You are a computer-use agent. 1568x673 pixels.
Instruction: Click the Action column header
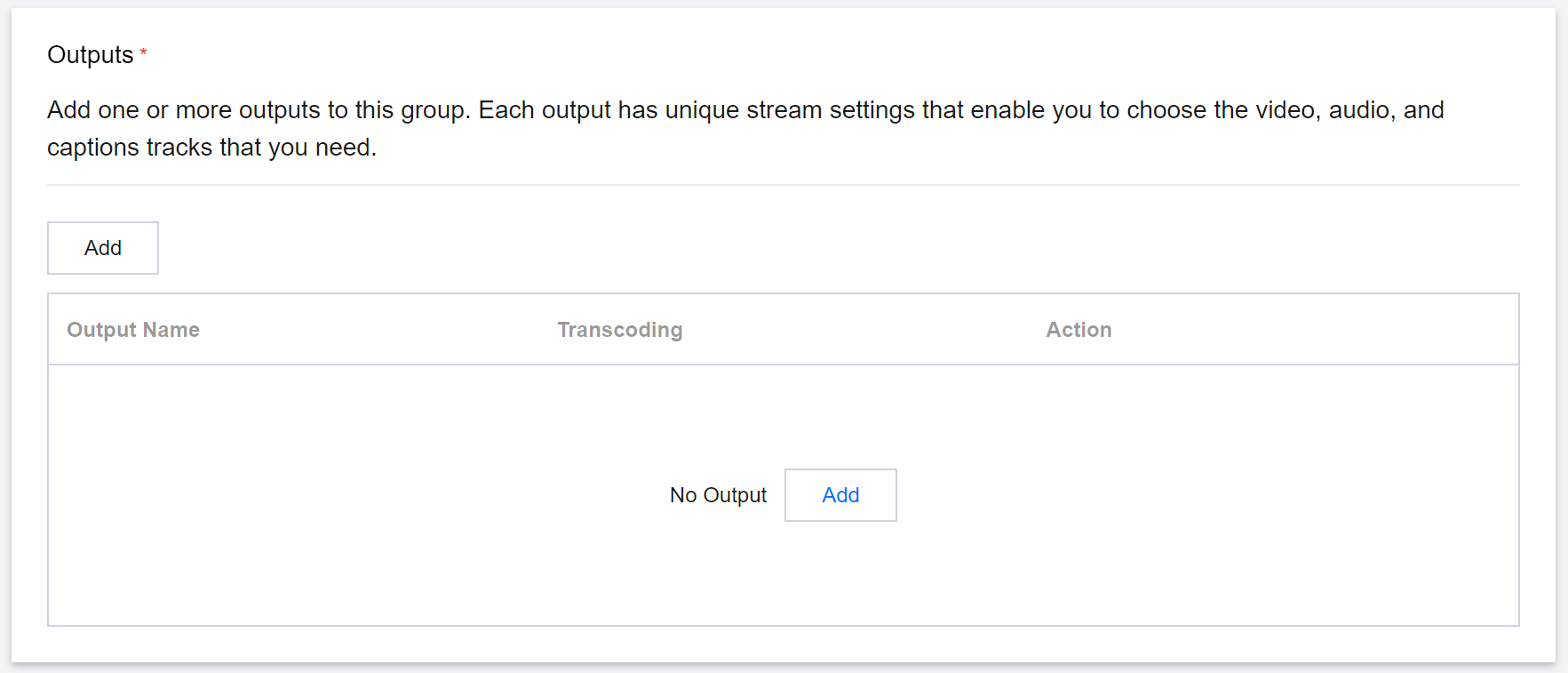coord(1078,330)
